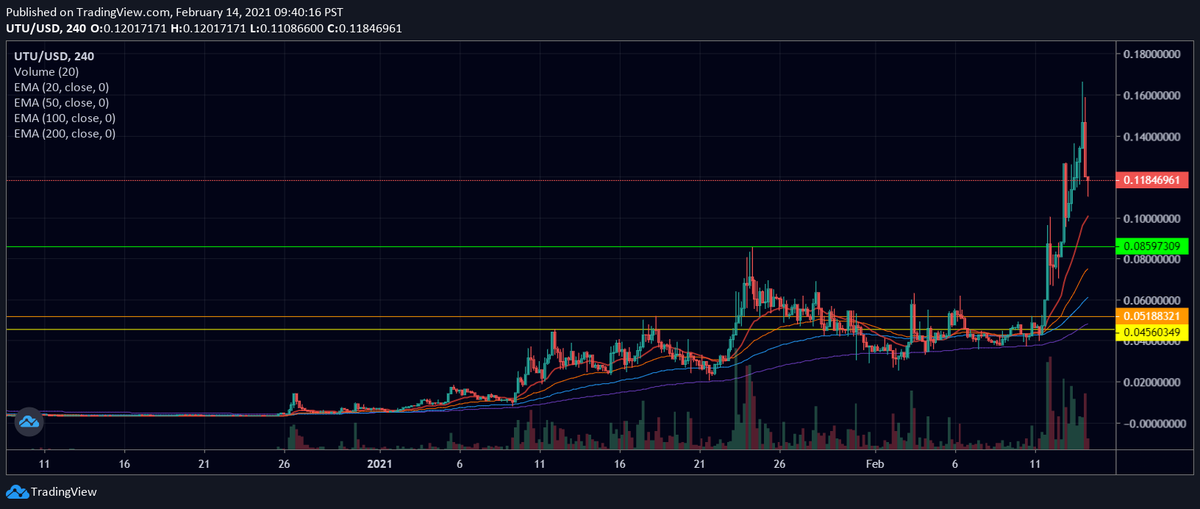Select the EMA (50, close, 0) indicator
Viewport: 1200px width, 509px height.
click(x=61, y=103)
